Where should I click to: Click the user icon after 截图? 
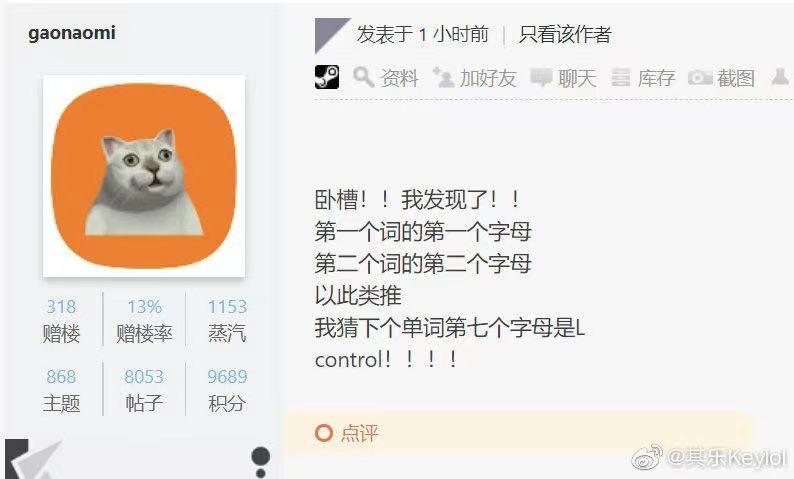point(780,77)
